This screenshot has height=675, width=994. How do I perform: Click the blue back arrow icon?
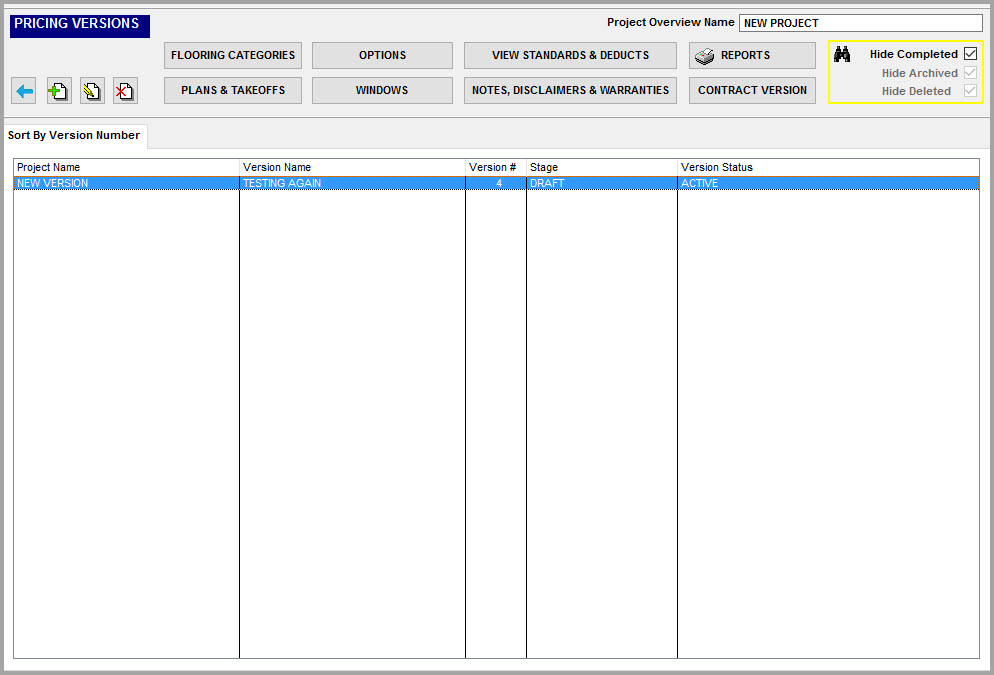tap(24, 91)
